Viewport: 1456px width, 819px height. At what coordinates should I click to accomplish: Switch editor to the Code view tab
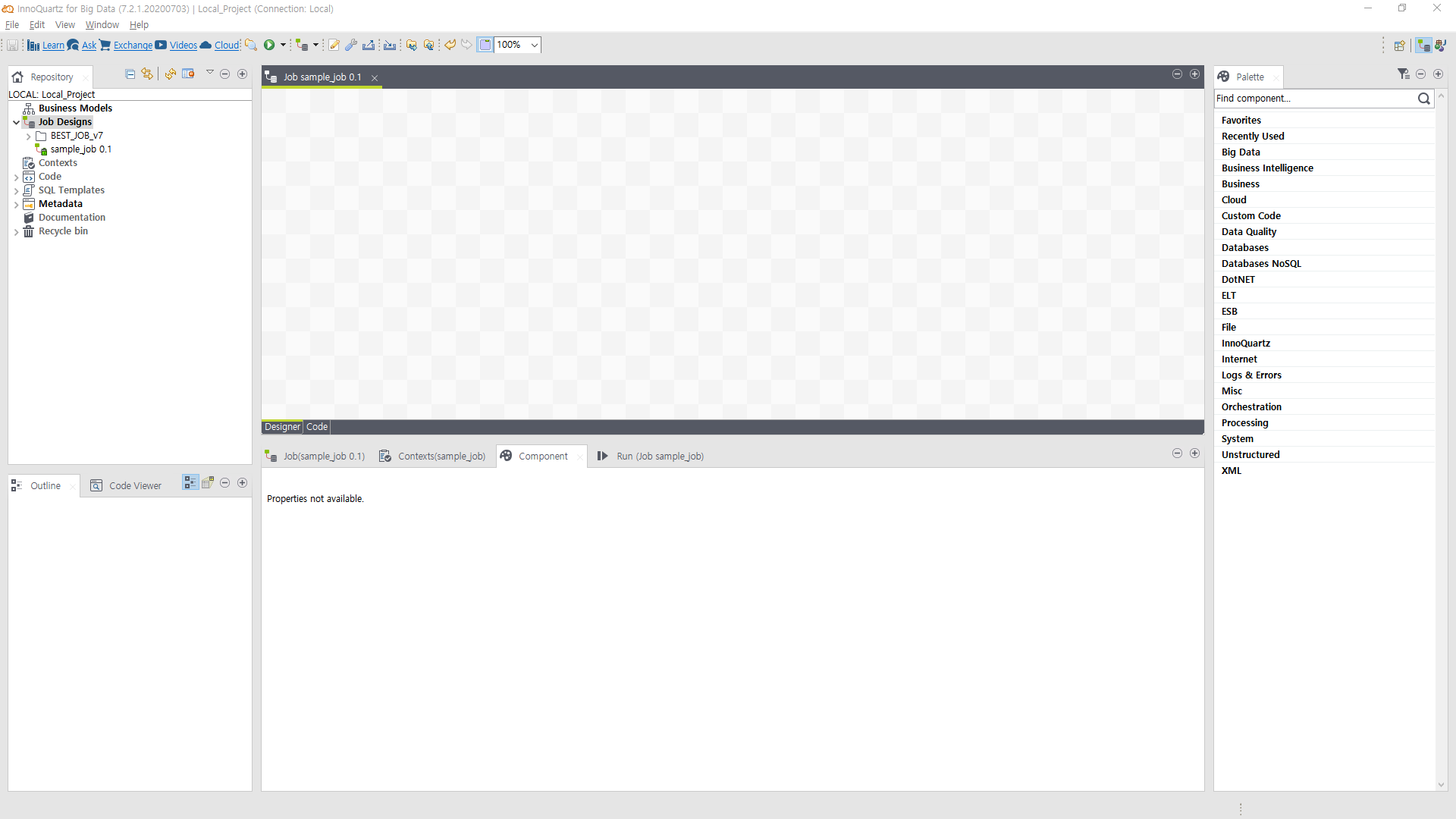pyautogui.click(x=317, y=427)
